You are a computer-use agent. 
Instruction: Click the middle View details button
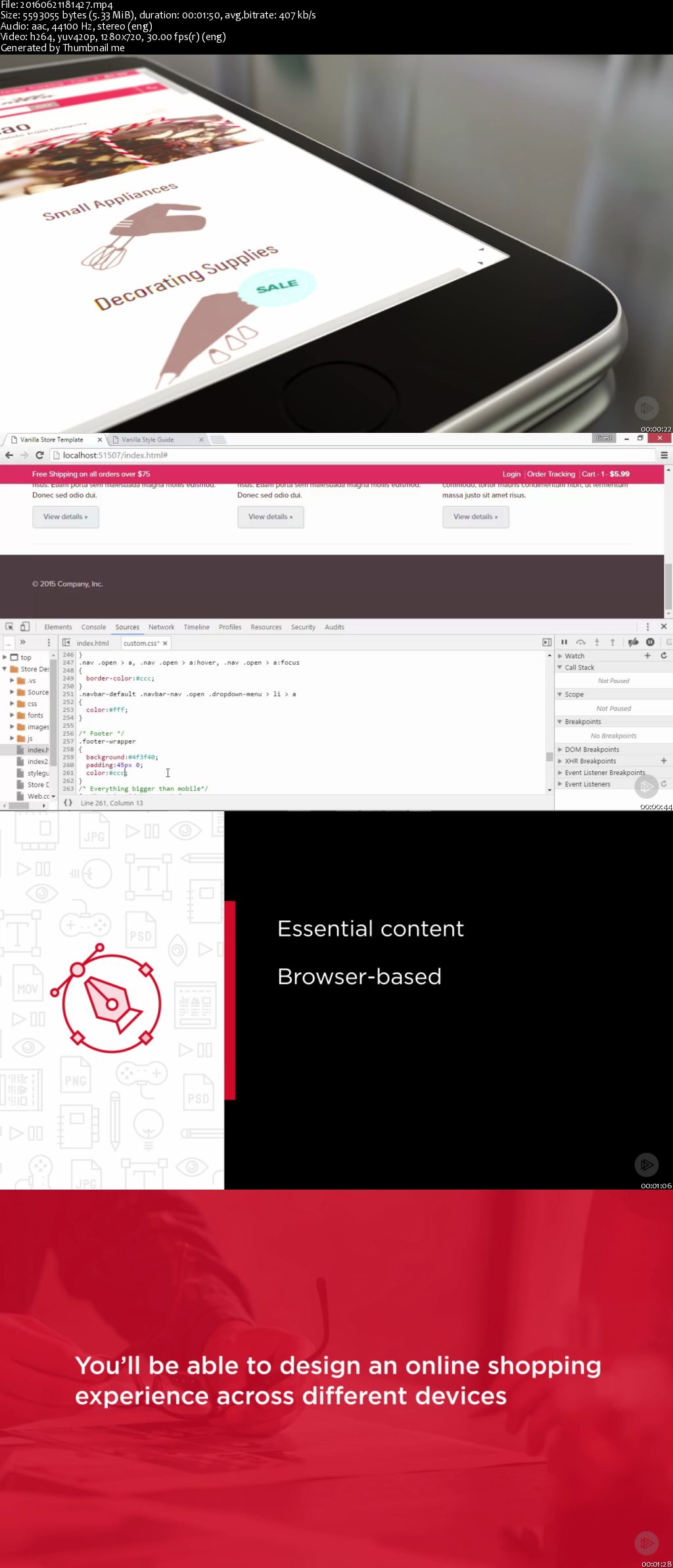[x=271, y=517]
